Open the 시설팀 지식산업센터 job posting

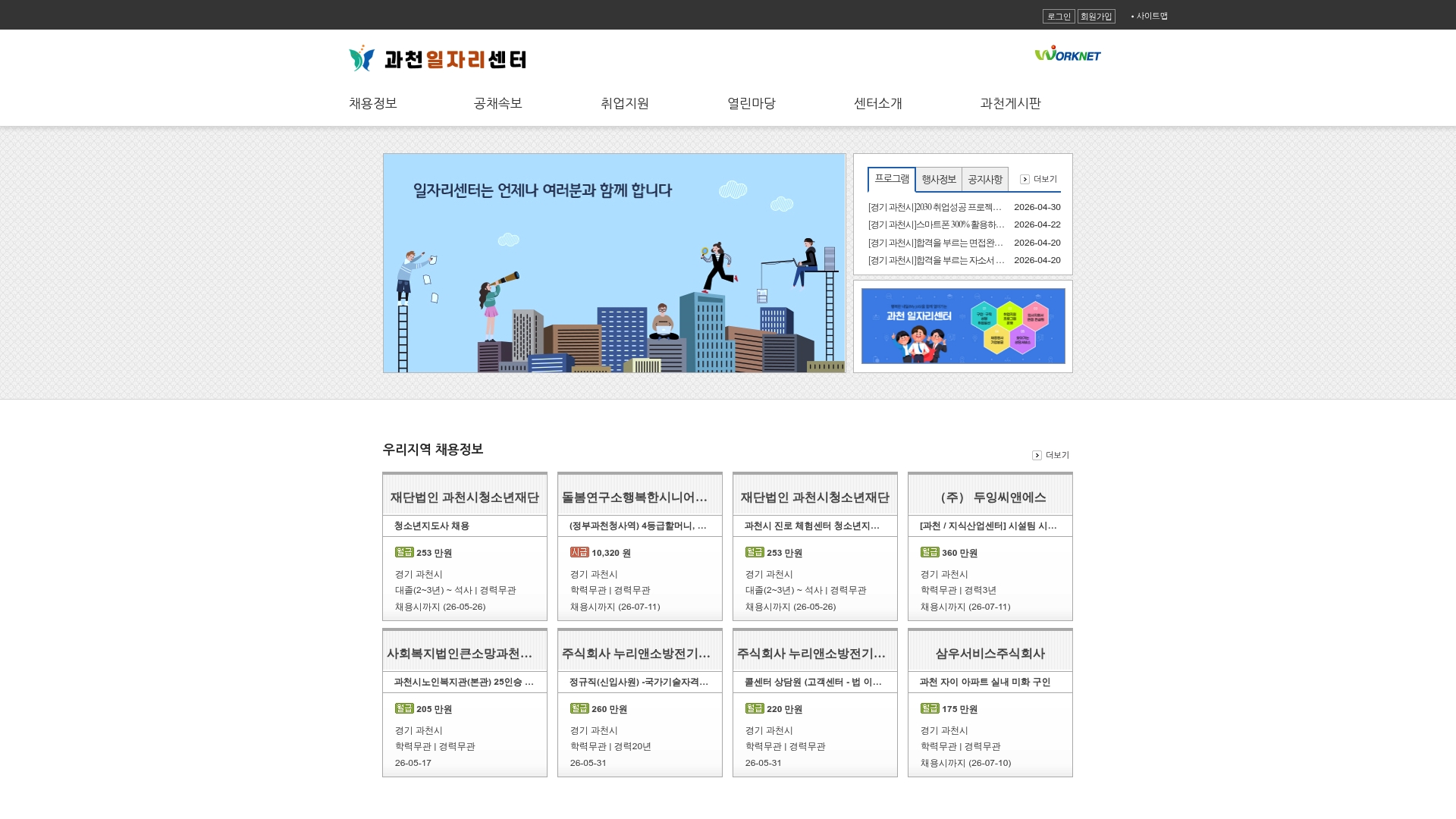click(988, 526)
